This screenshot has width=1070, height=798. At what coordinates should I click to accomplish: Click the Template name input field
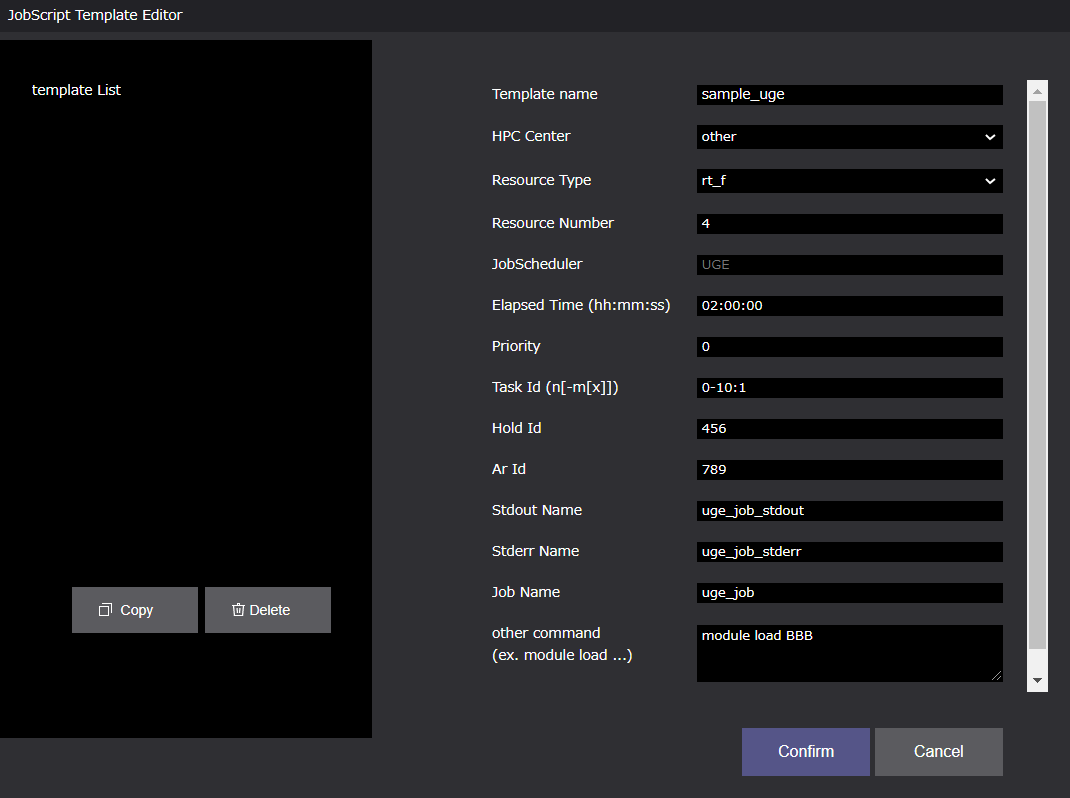coord(849,95)
